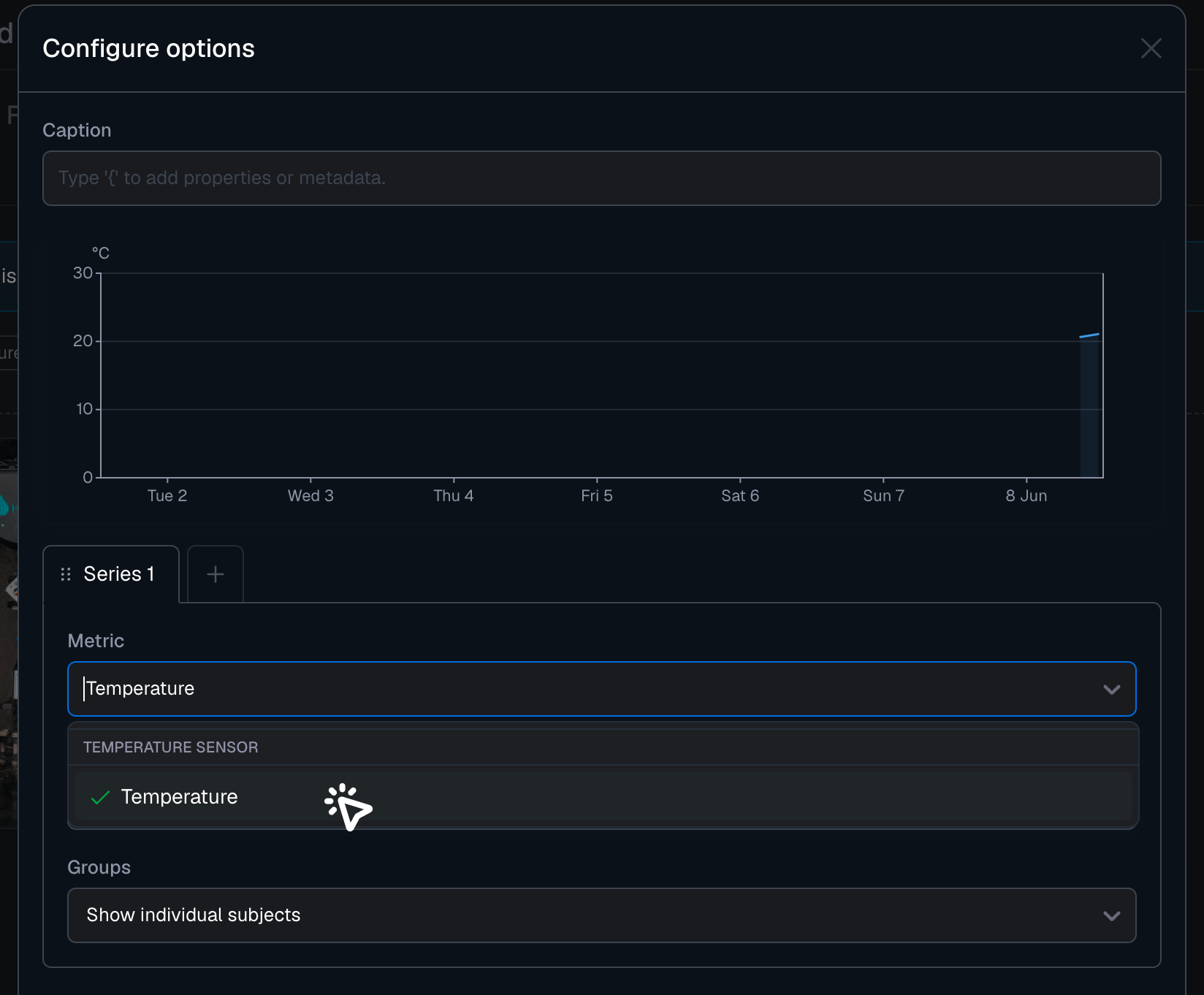The width and height of the screenshot is (1204, 995).
Task: Expand Groups with its chevron arrow
Action: click(x=1111, y=915)
